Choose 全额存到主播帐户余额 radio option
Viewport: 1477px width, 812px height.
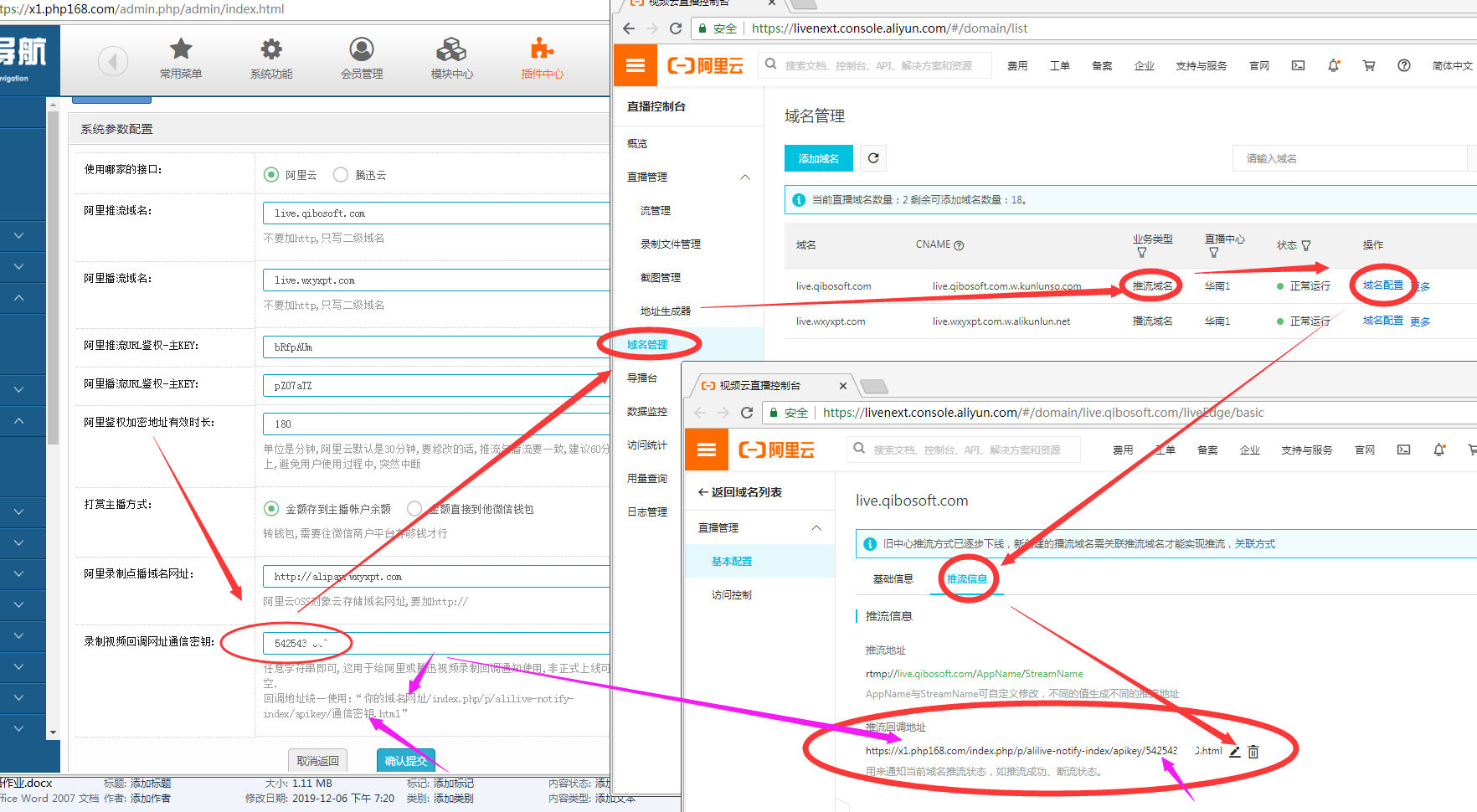(271, 509)
